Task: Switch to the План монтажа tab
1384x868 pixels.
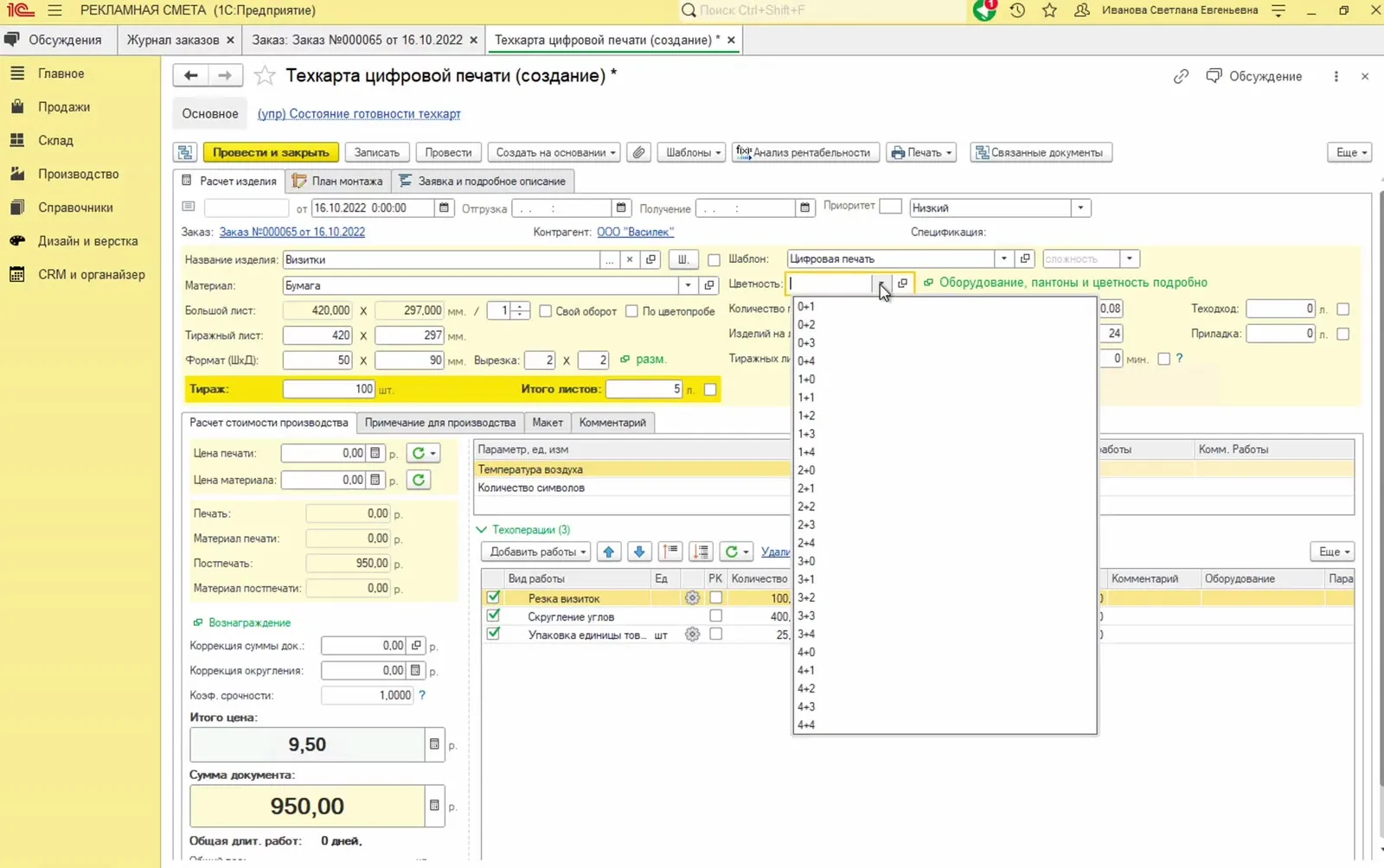Action: point(338,181)
